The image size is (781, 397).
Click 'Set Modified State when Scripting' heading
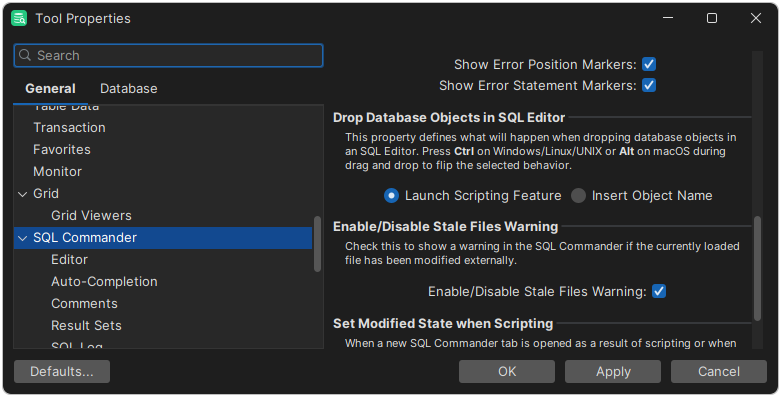[443, 324]
